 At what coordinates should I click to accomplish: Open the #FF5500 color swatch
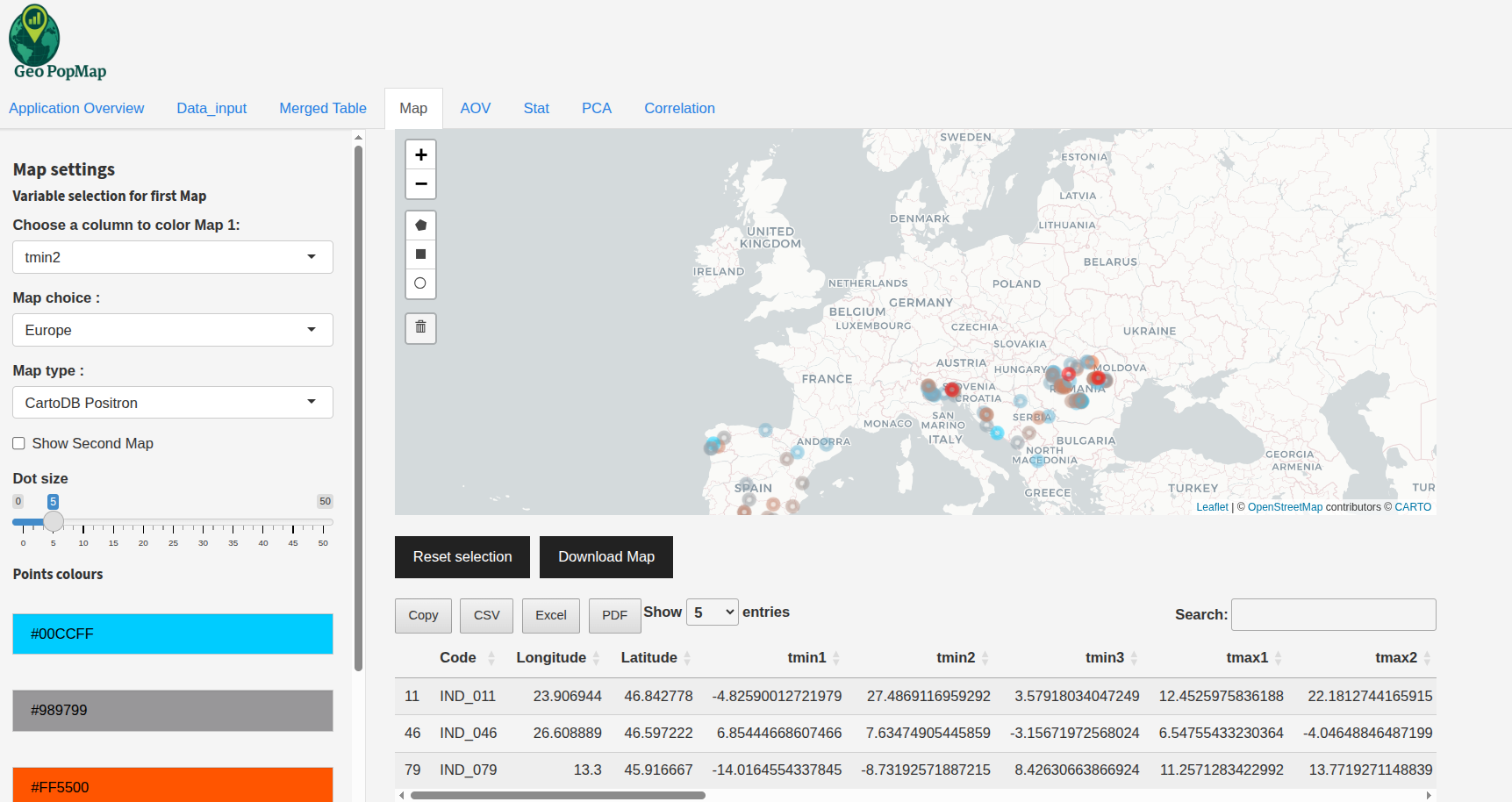point(173,785)
